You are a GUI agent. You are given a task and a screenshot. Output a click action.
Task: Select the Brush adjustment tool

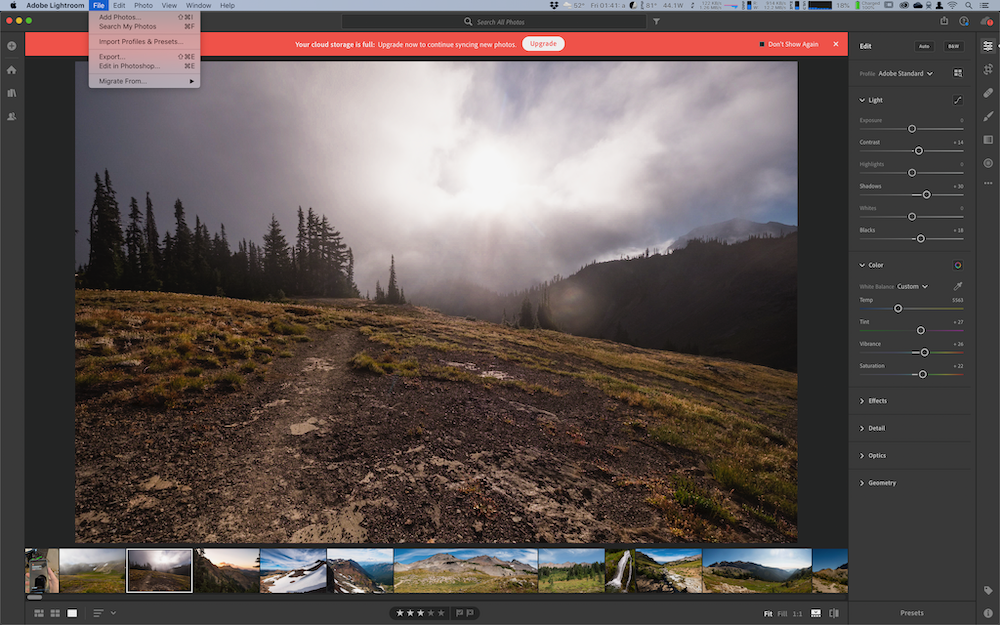tap(988, 116)
